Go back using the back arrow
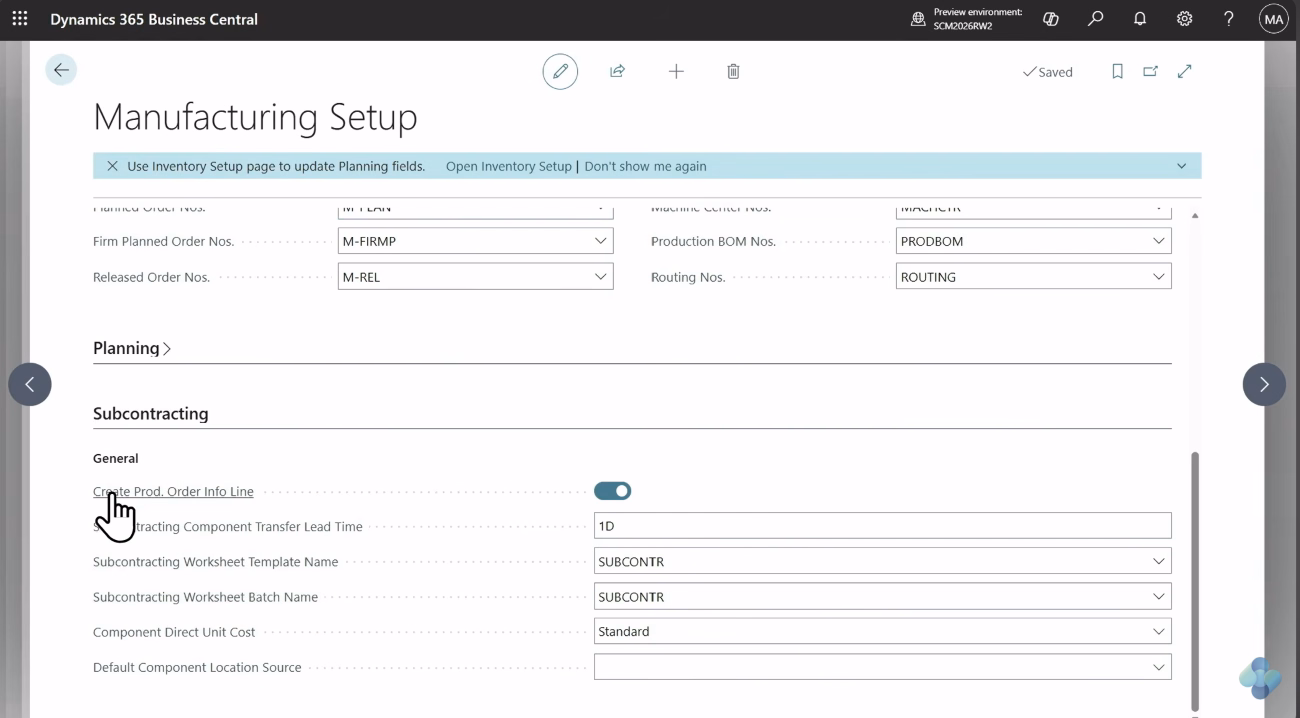The height and width of the screenshot is (718, 1300). [x=61, y=70]
